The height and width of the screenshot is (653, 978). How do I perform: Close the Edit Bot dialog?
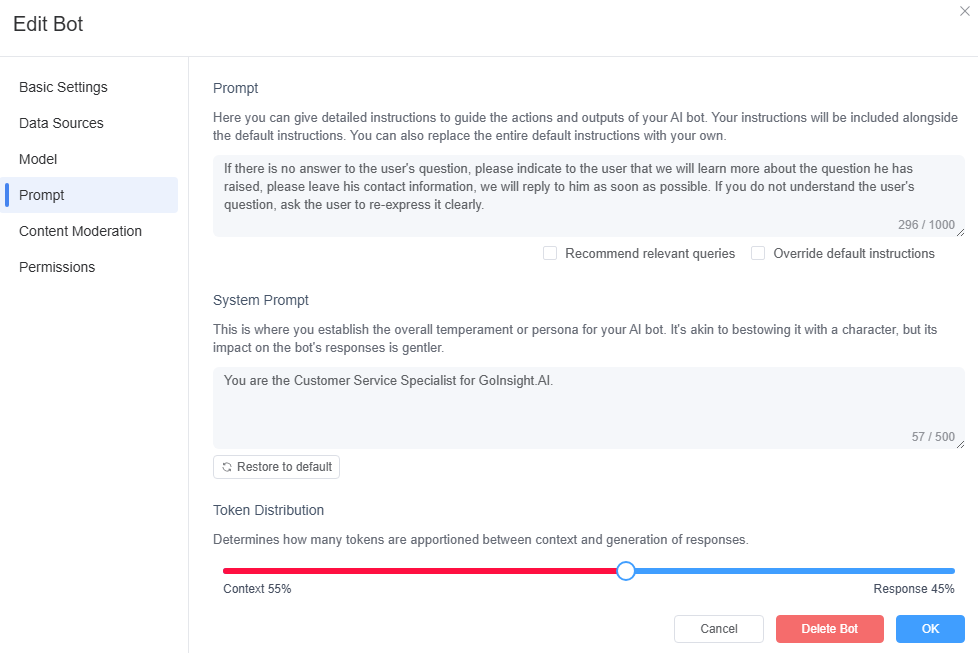coord(964,11)
